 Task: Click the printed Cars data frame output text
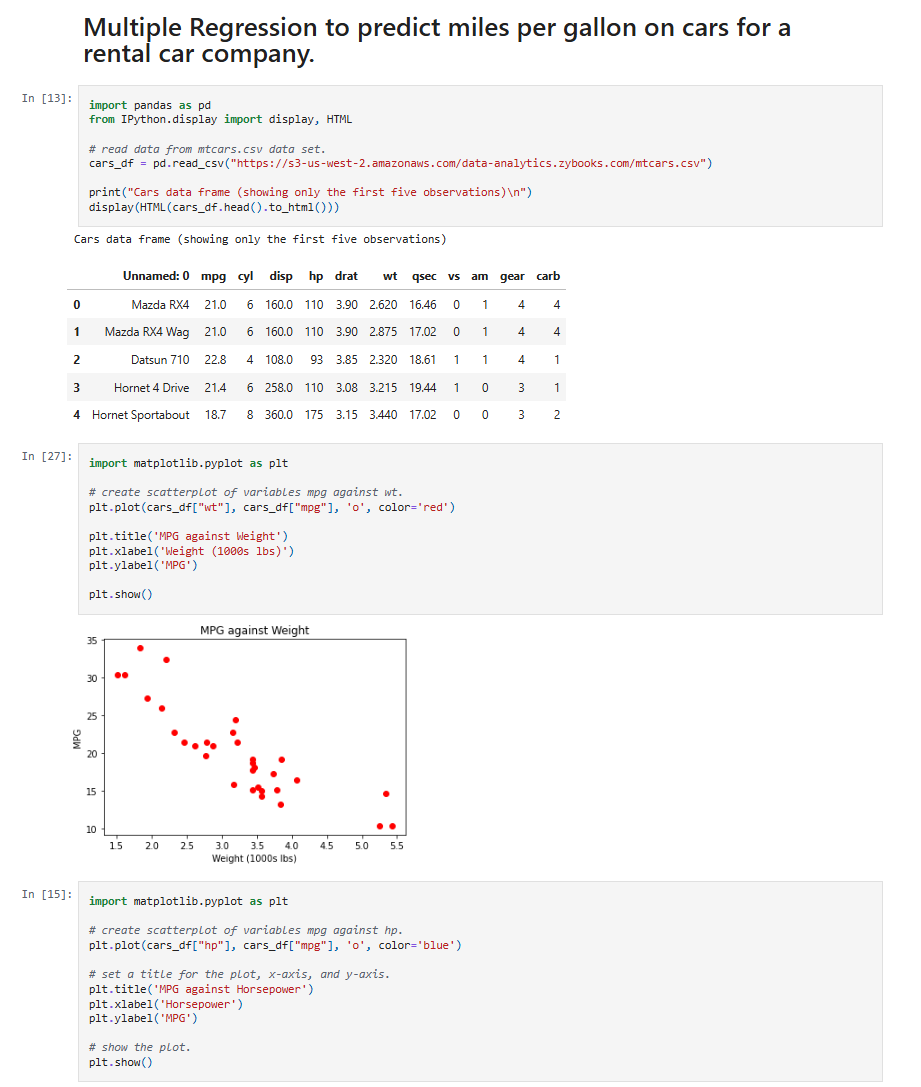[260, 239]
